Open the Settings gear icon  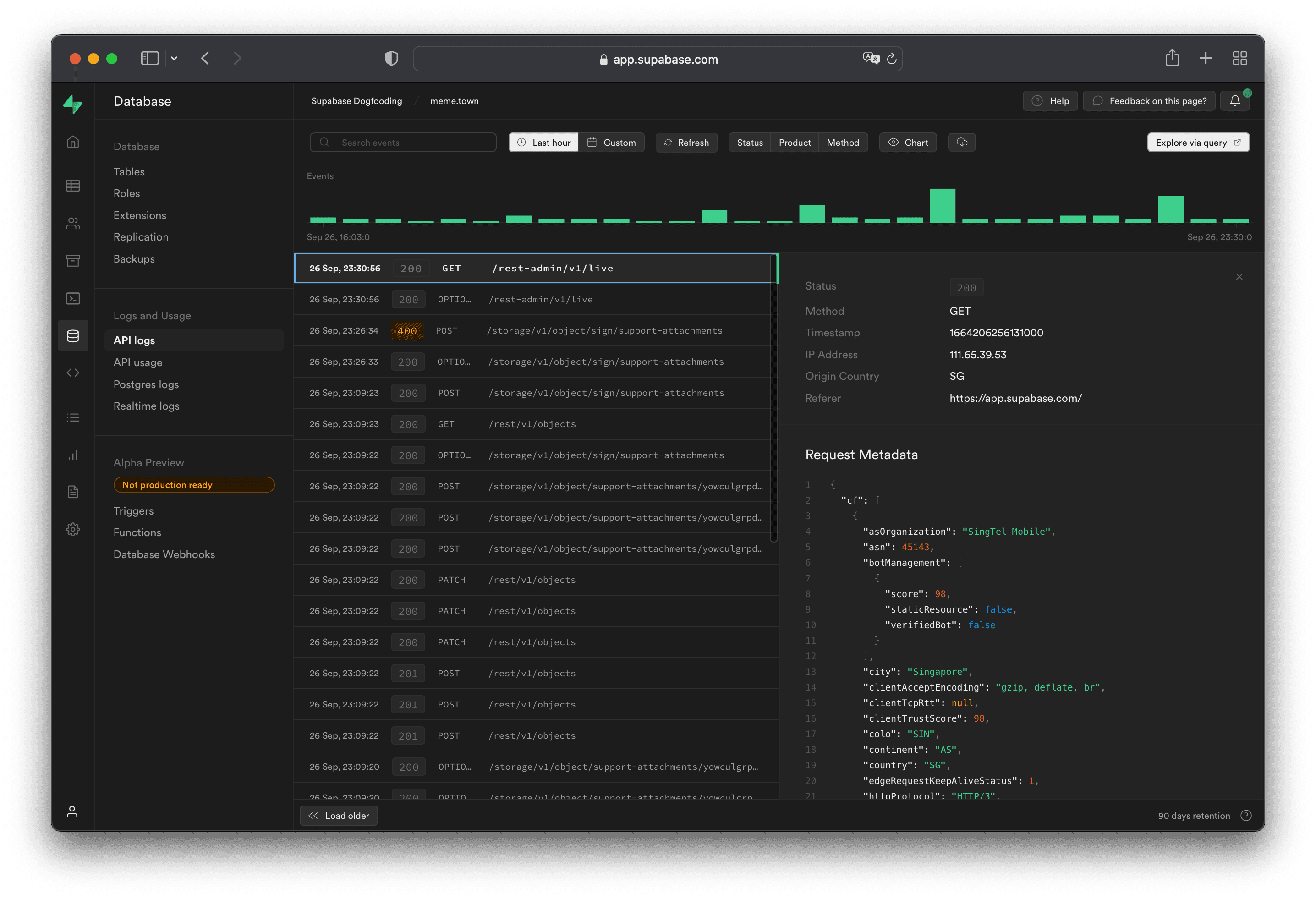tap(73, 529)
